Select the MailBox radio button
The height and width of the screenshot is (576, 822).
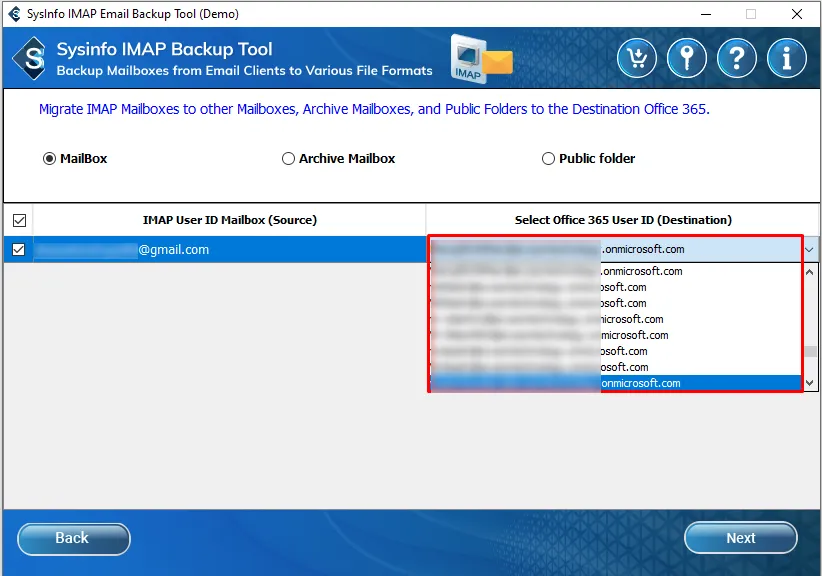click(50, 159)
